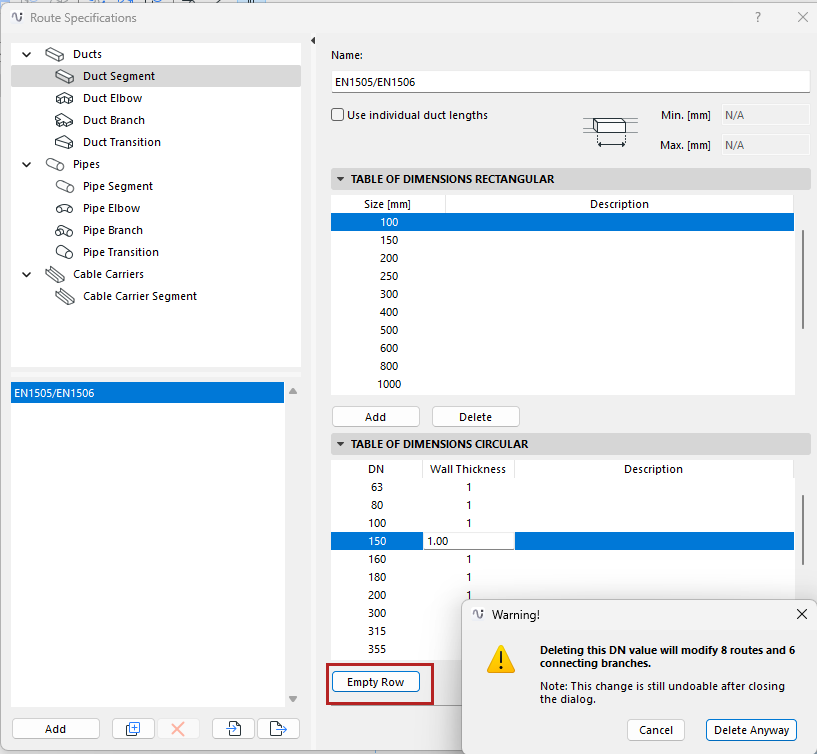Viewport: 817px width, 754px height.
Task: Export route specification file icon
Action: click(278, 728)
